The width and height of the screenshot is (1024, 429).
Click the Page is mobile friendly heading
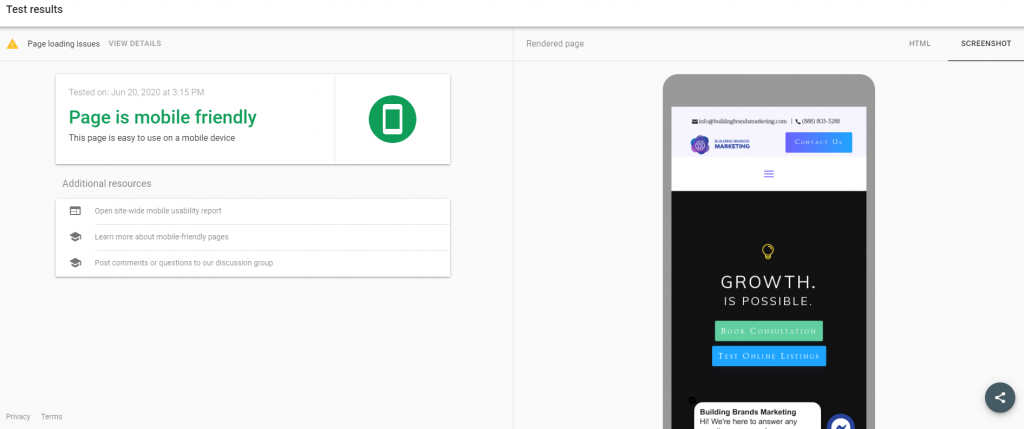tap(163, 118)
